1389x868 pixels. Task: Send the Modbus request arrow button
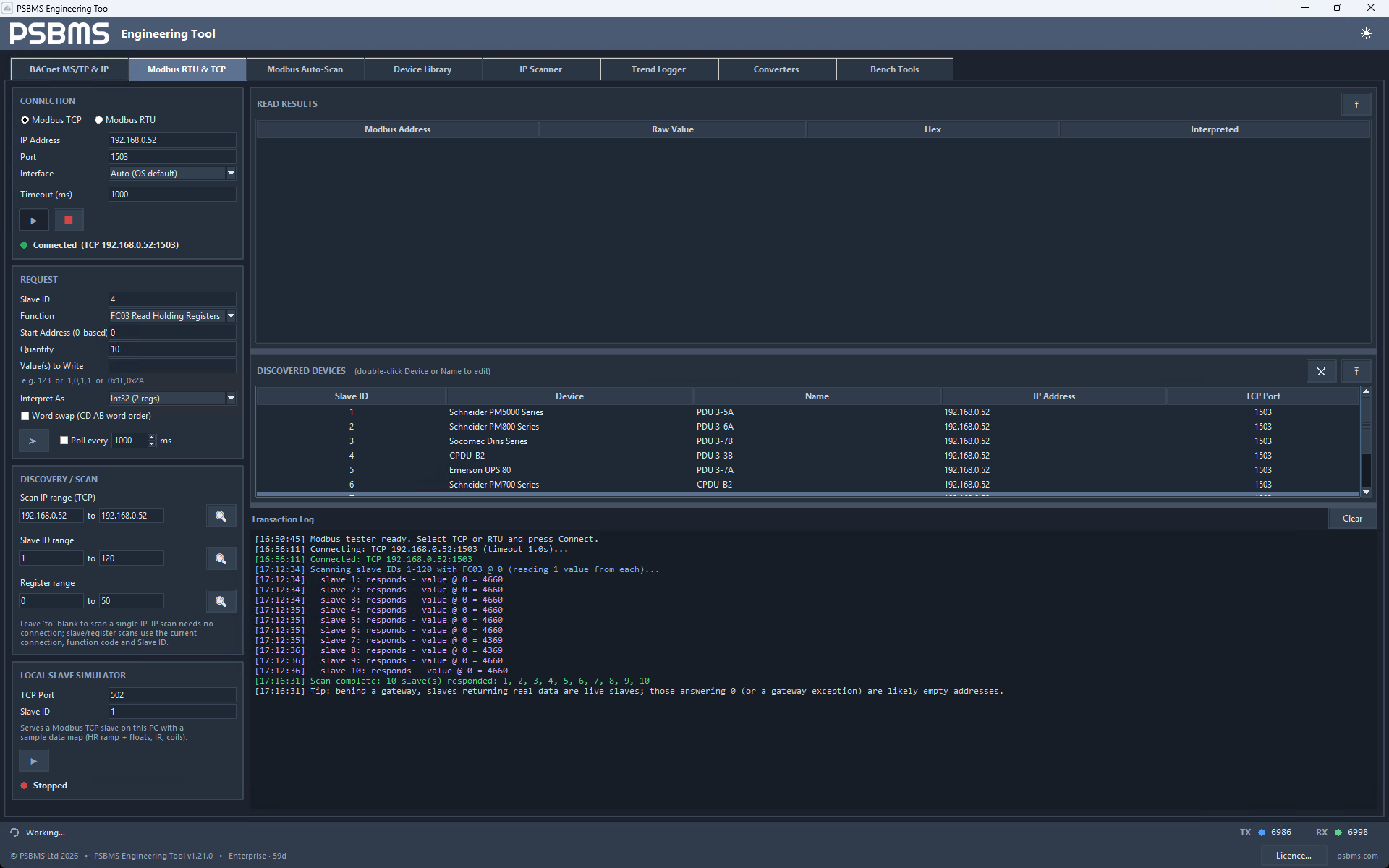[x=33, y=441]
